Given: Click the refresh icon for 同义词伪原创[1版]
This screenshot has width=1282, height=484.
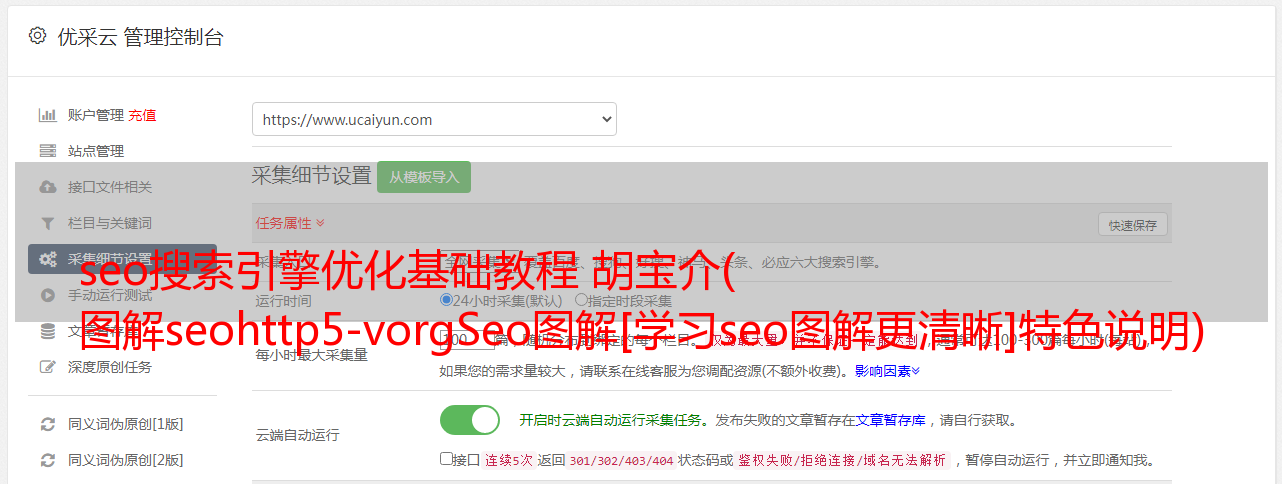Looking at the screenshot, I should (47, 424).
